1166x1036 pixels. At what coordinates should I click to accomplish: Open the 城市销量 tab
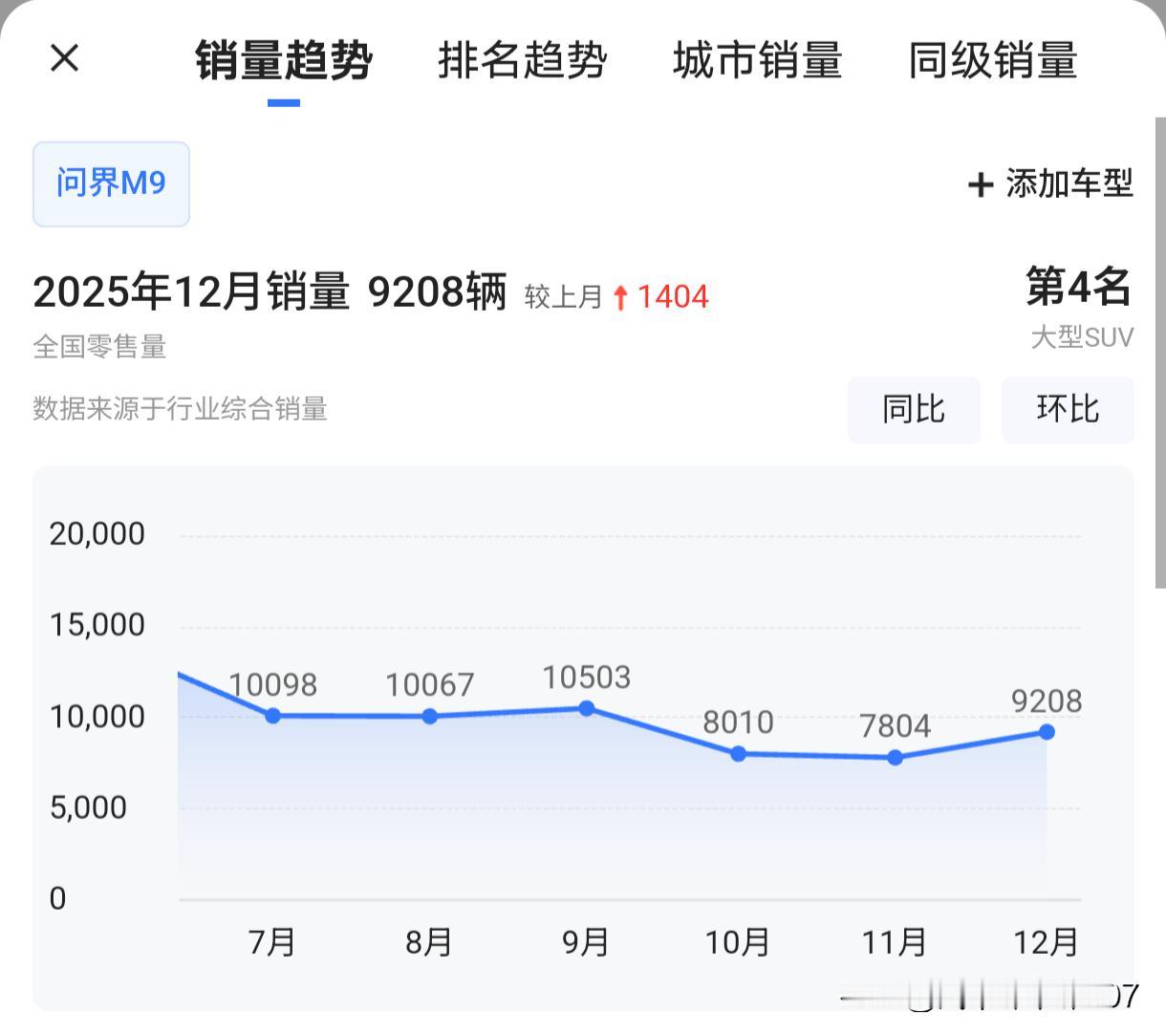pyautogui.click(x=757, y=60)
